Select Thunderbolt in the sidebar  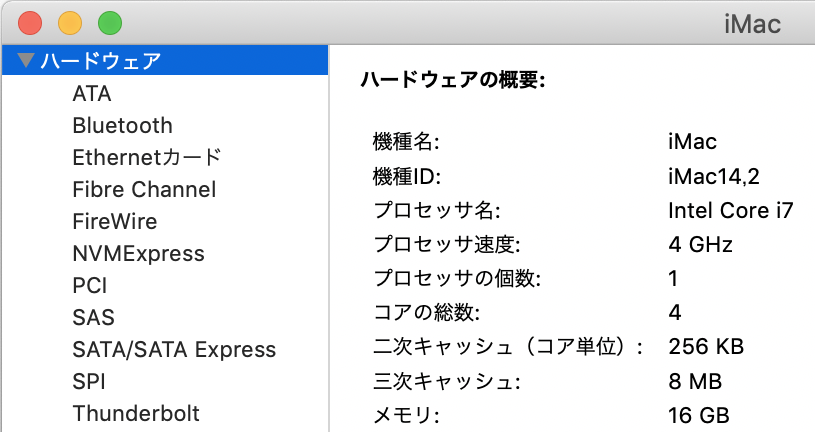pos(136,414)
